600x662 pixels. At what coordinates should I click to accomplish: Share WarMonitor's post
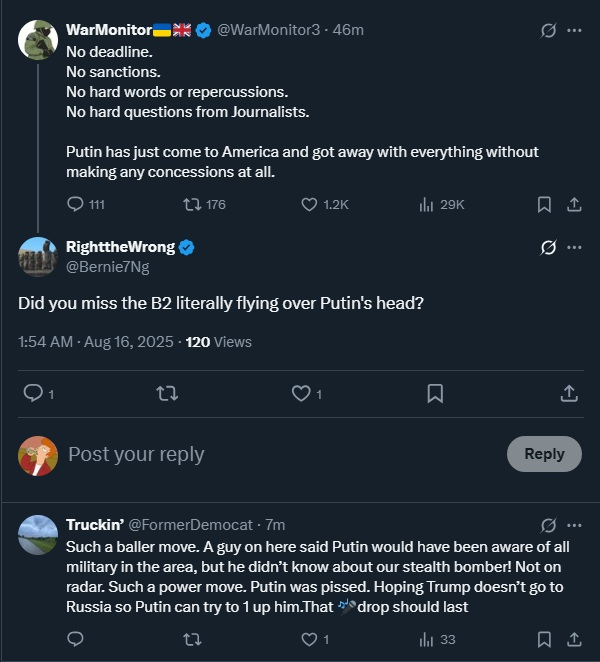(x=574, y=204)
